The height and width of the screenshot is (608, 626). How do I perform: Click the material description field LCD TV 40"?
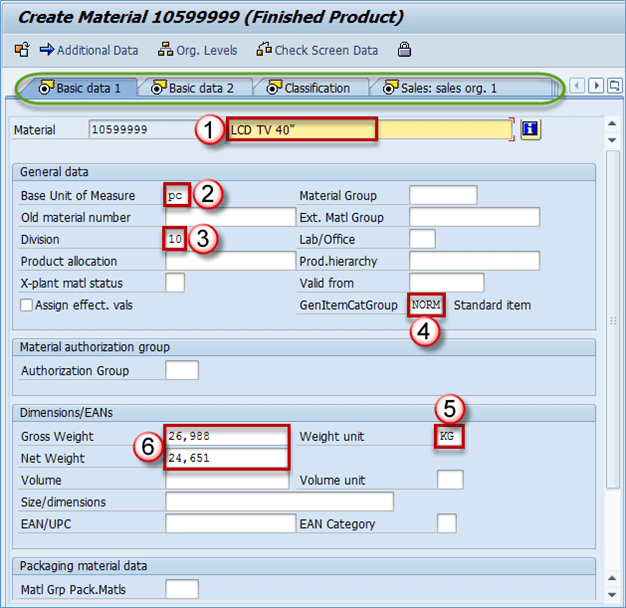pyautogui.click(x=302, y=129)
